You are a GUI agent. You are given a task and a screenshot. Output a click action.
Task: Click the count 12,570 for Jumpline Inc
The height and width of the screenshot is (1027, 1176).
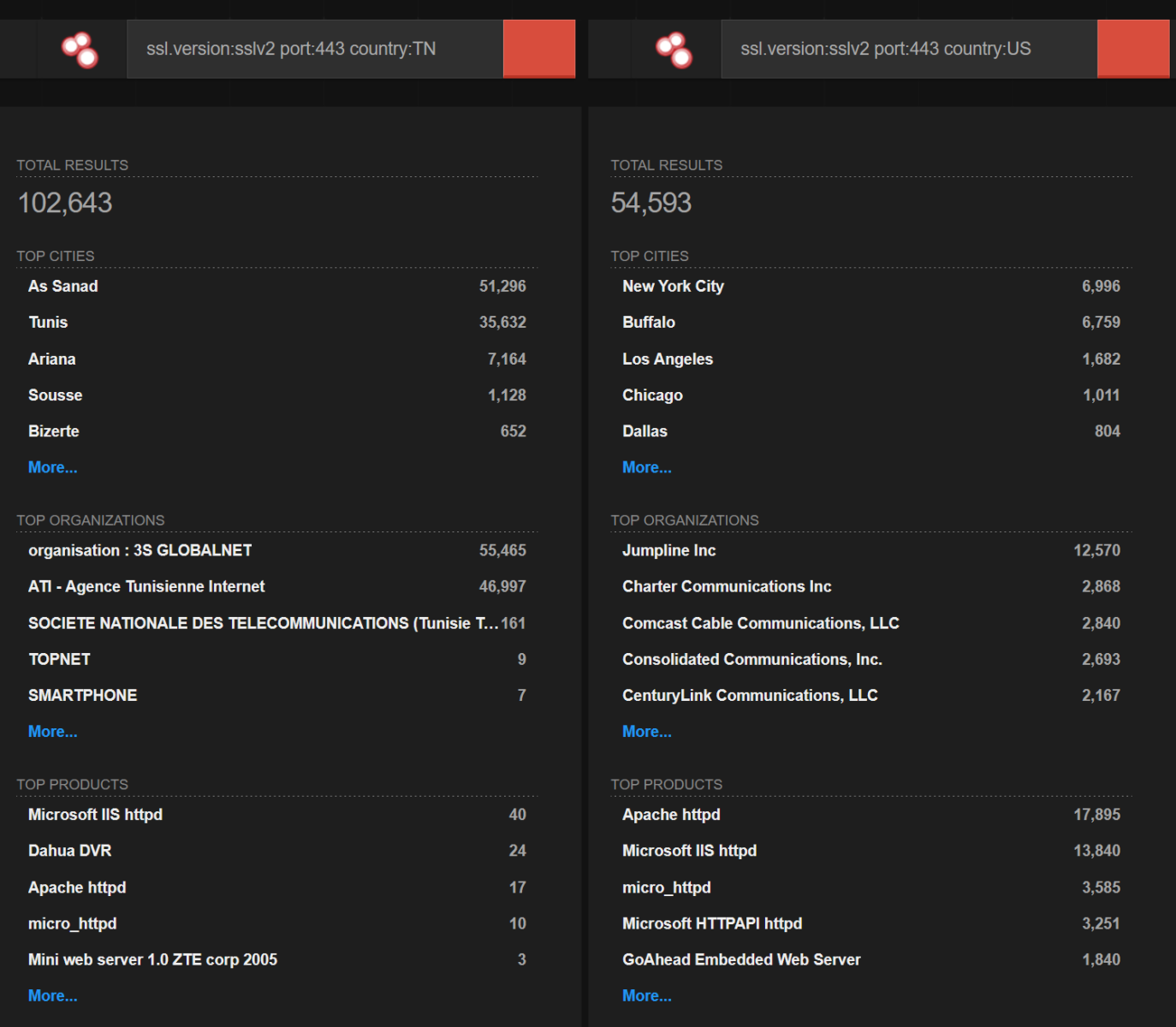click(1097, 550)
